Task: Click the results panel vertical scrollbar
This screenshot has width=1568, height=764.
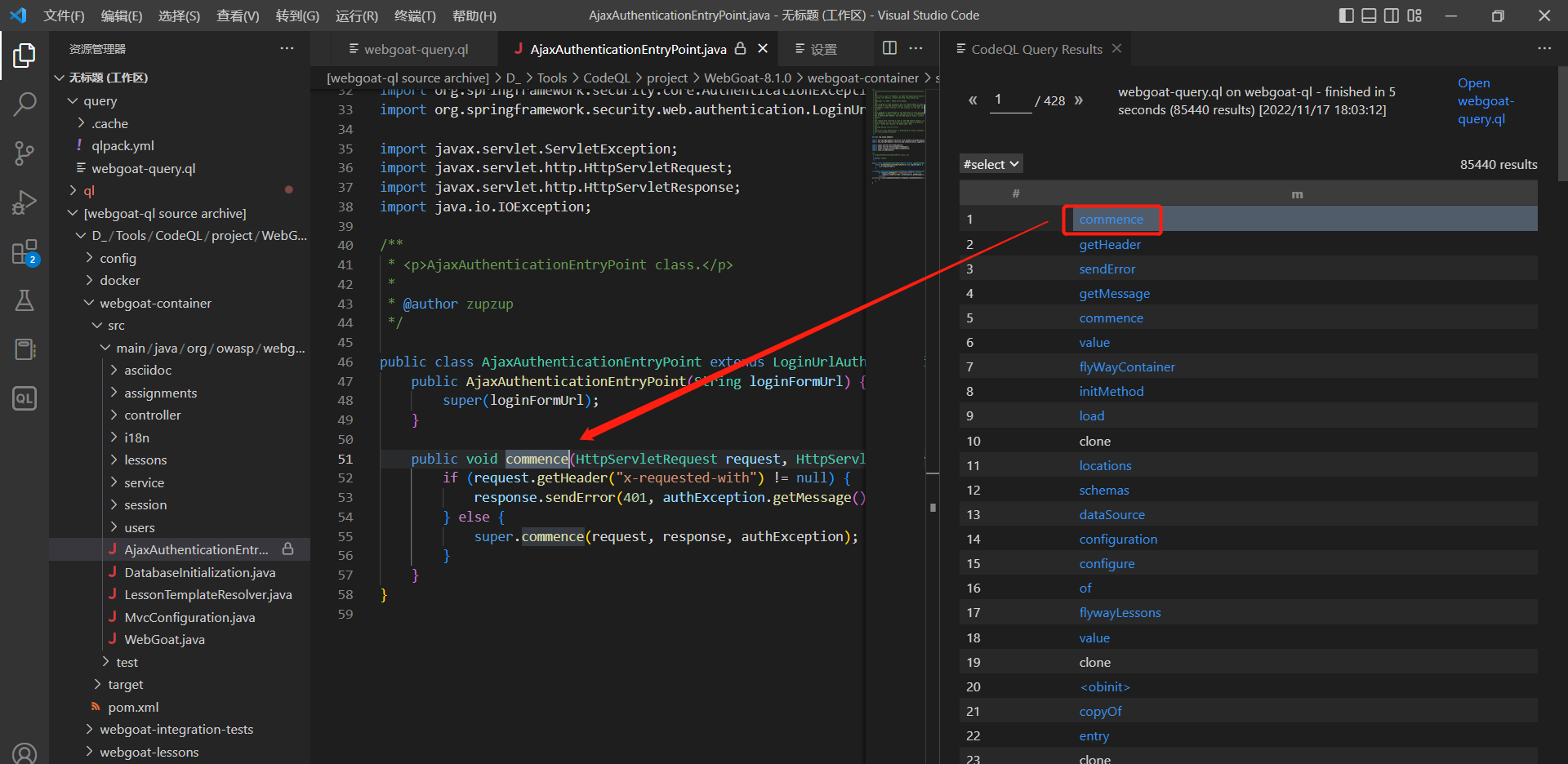Action: pyautogui.click(x=1562, y=122)
